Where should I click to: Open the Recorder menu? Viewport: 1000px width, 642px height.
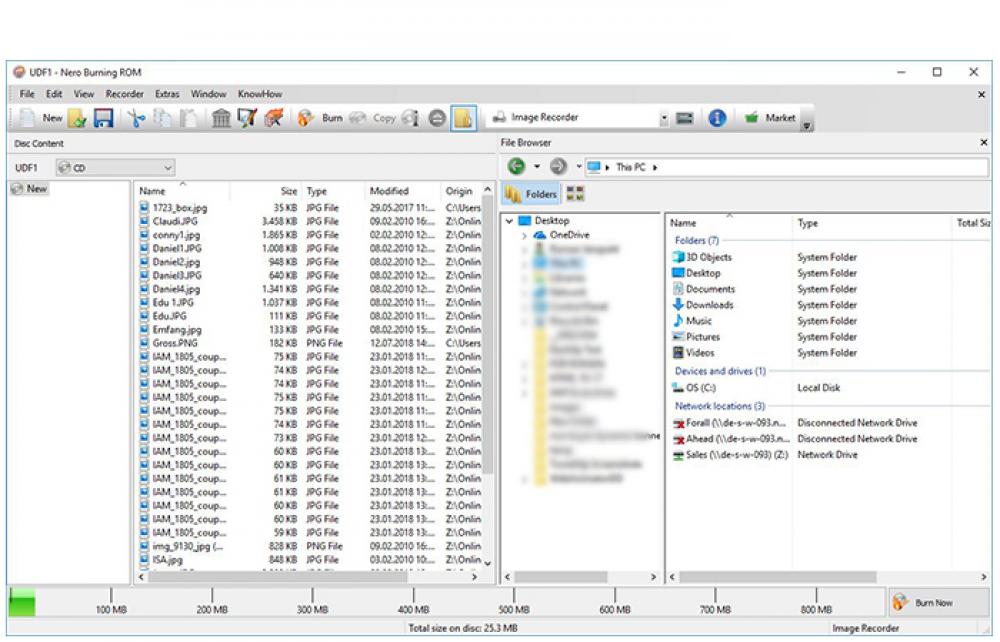[x=124, y=93]
